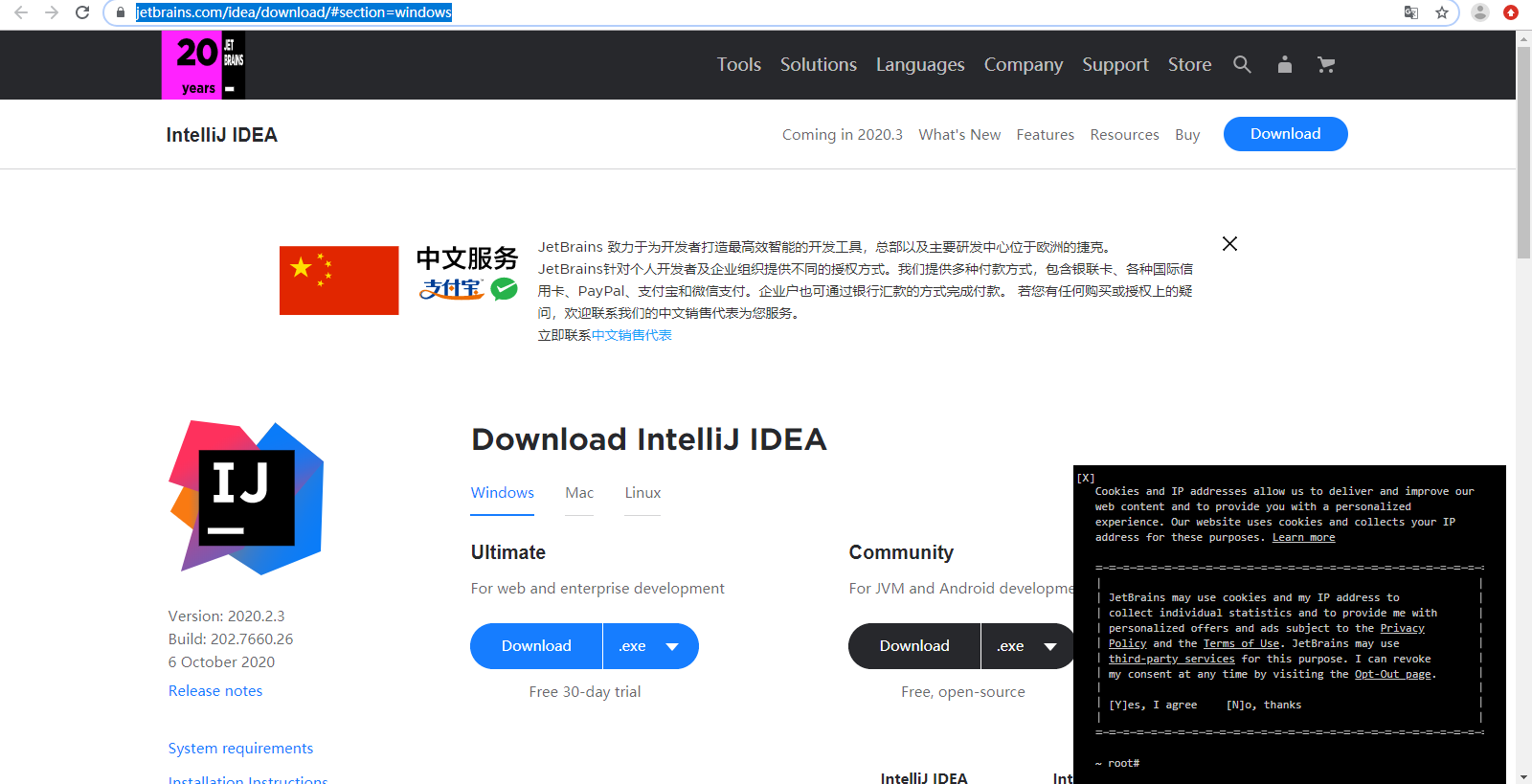
Task: Click the Alipay logo in banner
Action: (x=452, y=289)
